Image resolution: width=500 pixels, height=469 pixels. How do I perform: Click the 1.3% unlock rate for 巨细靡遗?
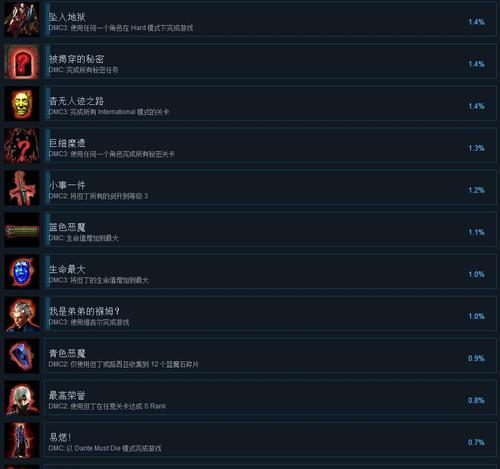[476, 148]
